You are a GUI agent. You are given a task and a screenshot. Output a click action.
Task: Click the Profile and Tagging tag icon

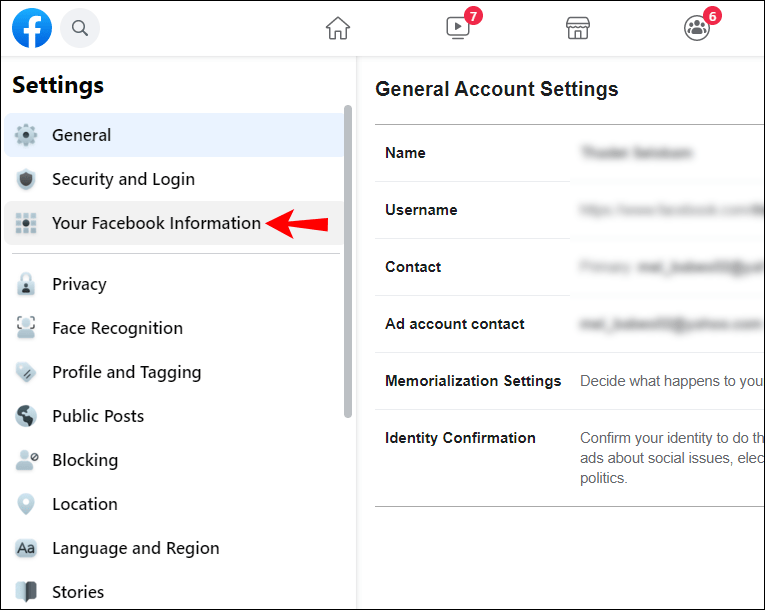(26, 372)
